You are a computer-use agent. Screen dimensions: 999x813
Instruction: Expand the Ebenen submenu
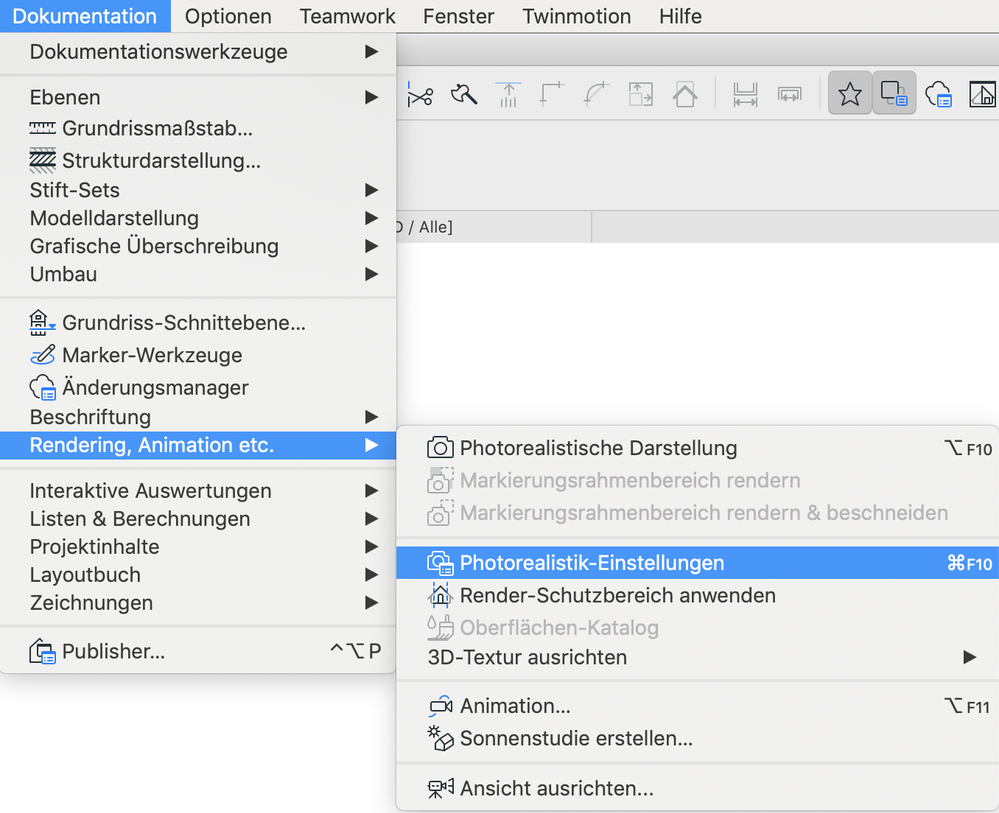(65, 97)
